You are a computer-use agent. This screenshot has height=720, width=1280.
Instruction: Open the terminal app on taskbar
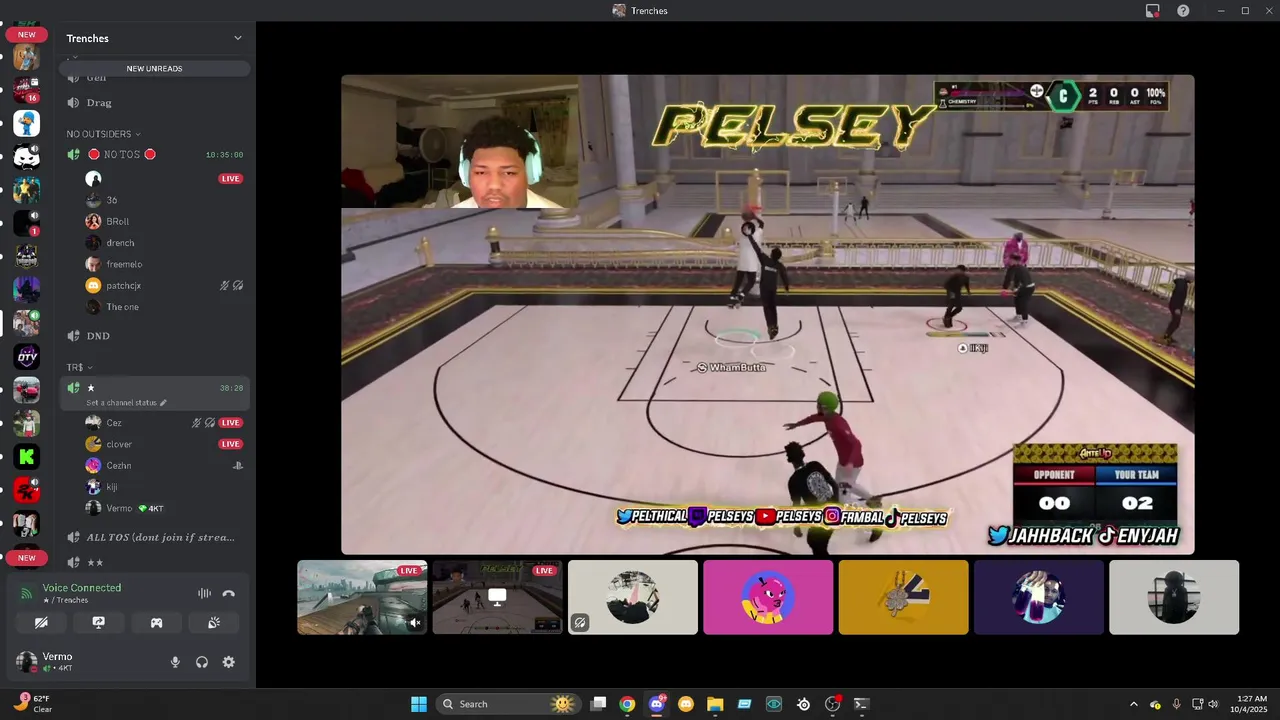861,704
